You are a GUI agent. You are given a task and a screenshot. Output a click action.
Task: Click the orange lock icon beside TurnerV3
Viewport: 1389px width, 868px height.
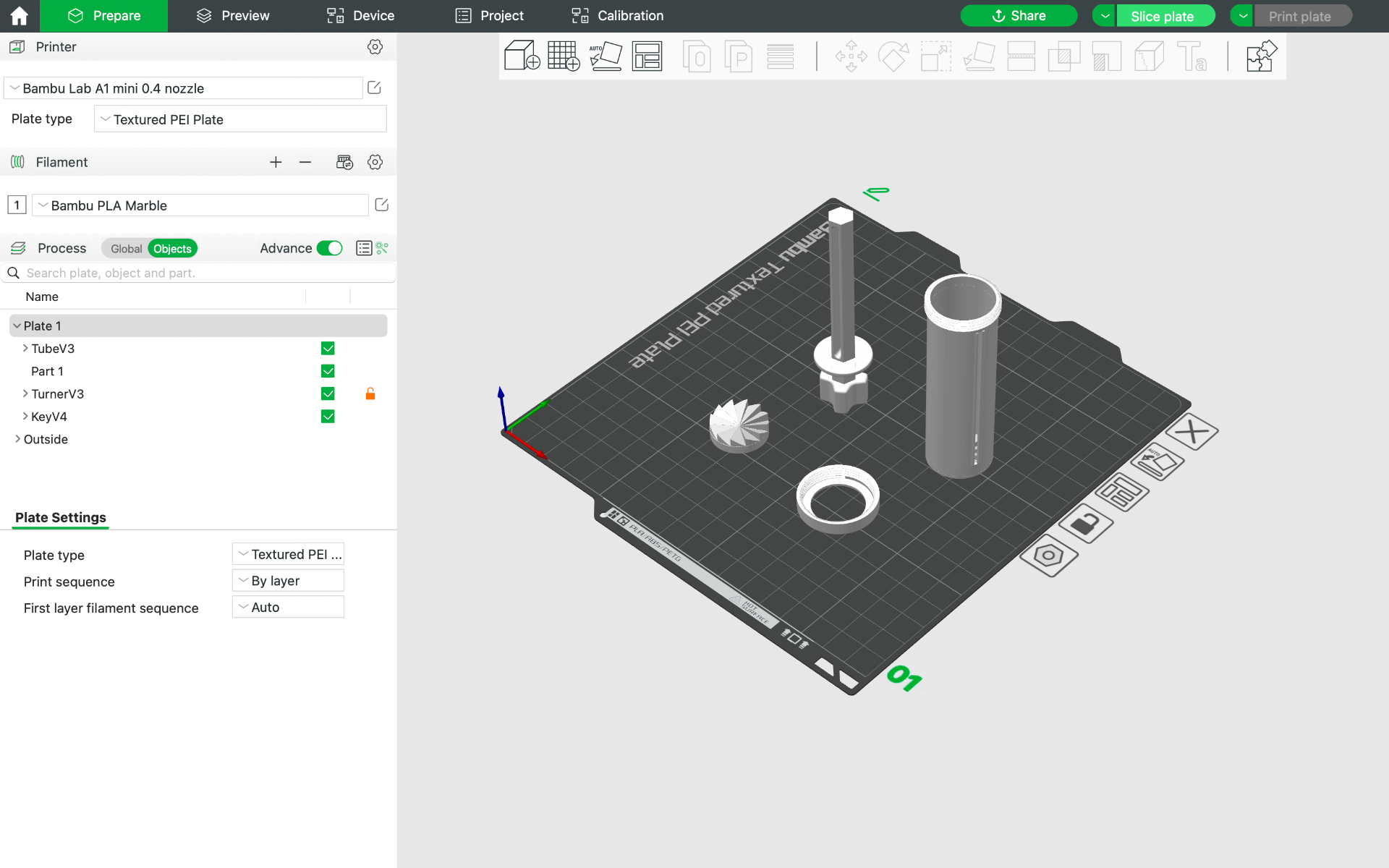click(370, 393)
